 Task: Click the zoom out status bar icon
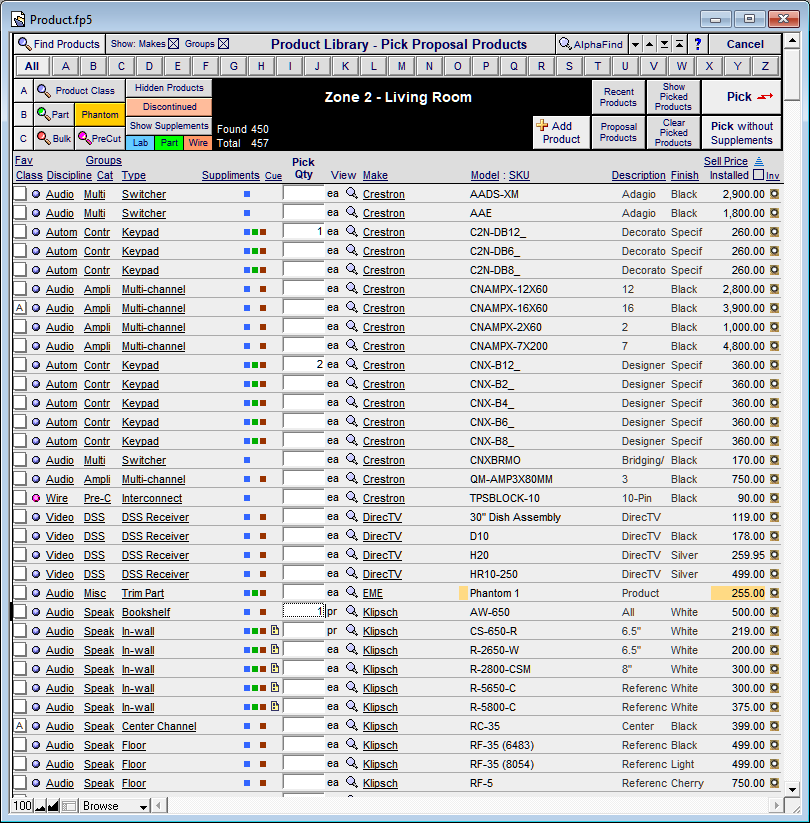[40, 806]
